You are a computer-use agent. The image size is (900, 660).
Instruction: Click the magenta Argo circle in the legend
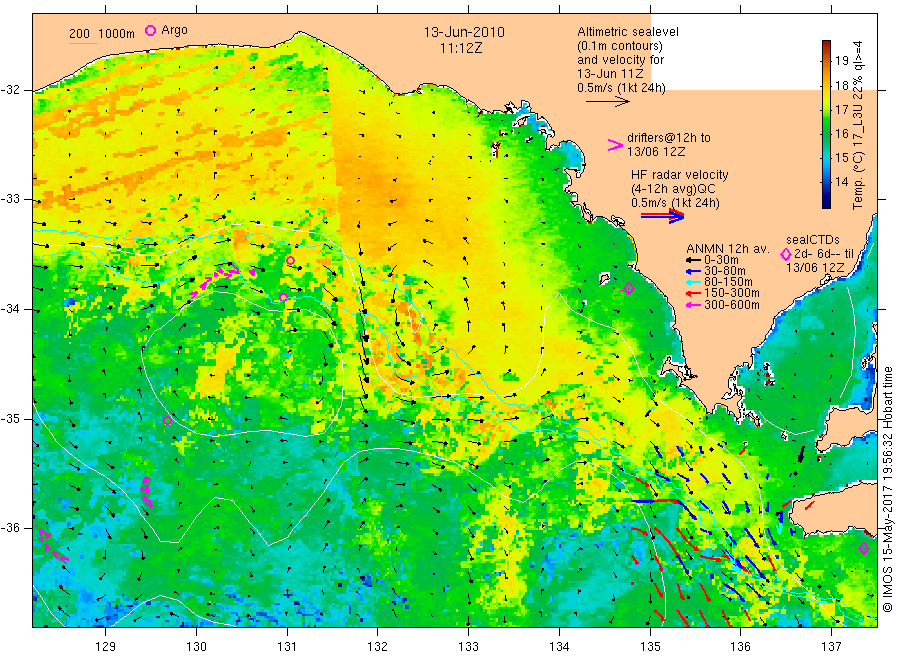(x=150, y=30)
